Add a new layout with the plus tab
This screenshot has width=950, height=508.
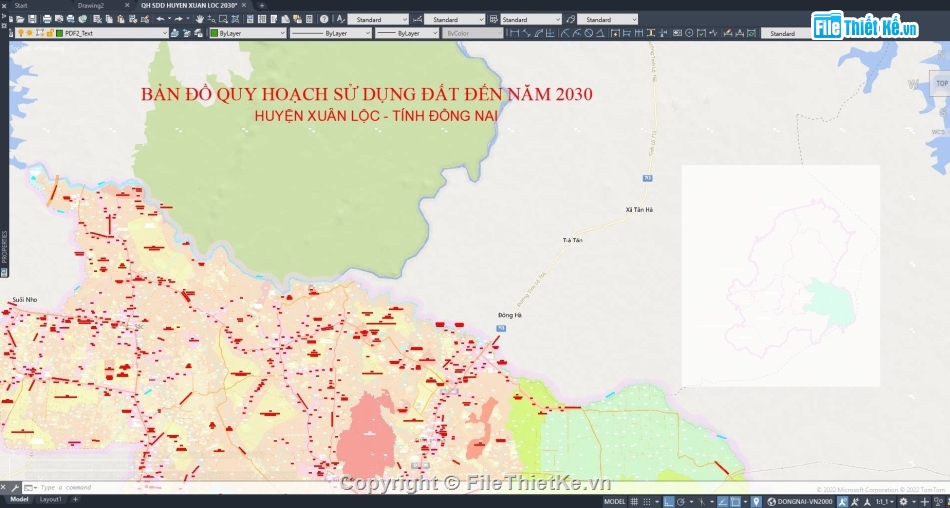pos(75,500)
